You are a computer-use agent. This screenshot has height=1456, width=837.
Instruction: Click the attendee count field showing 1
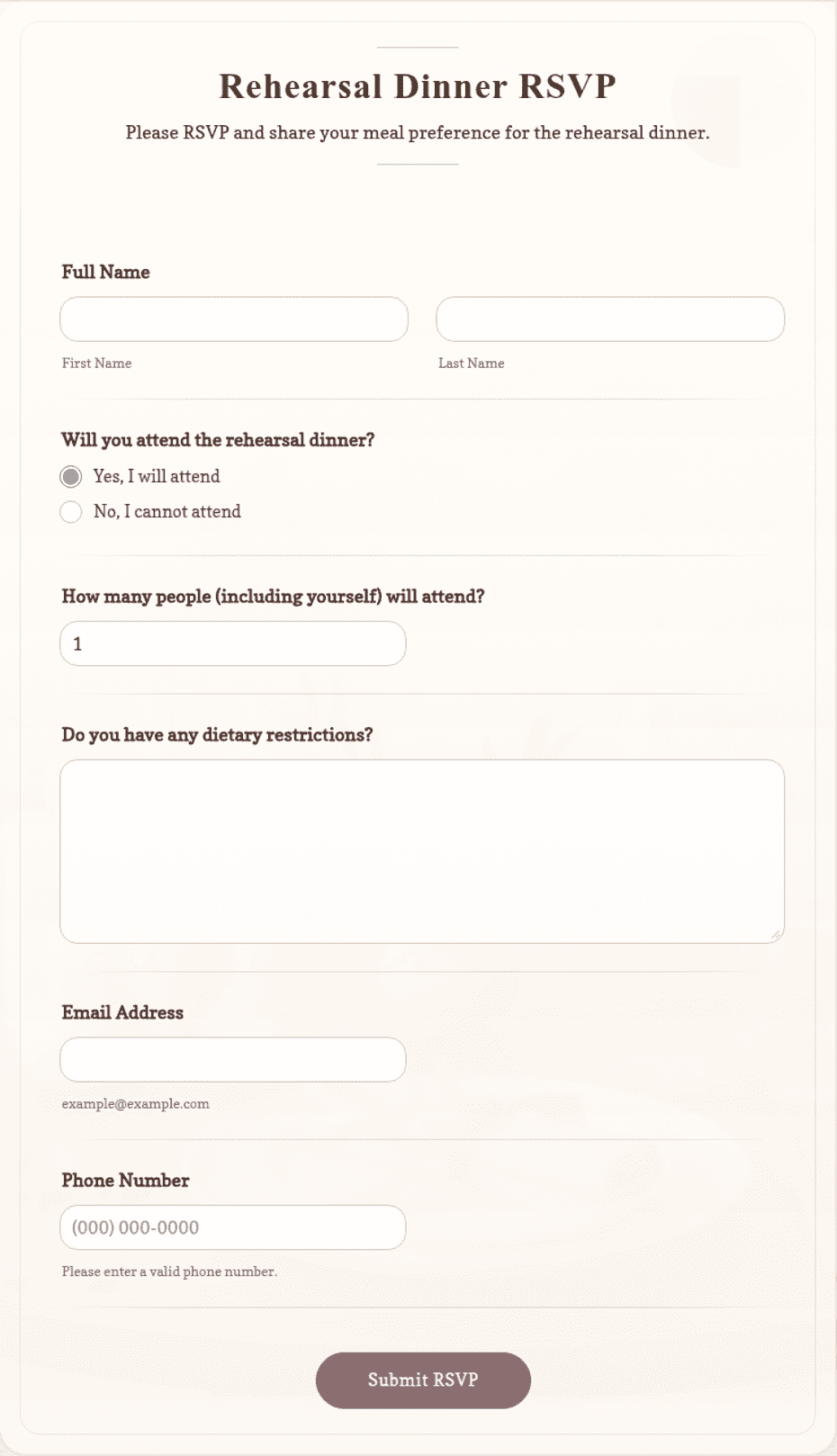point(233,643)
